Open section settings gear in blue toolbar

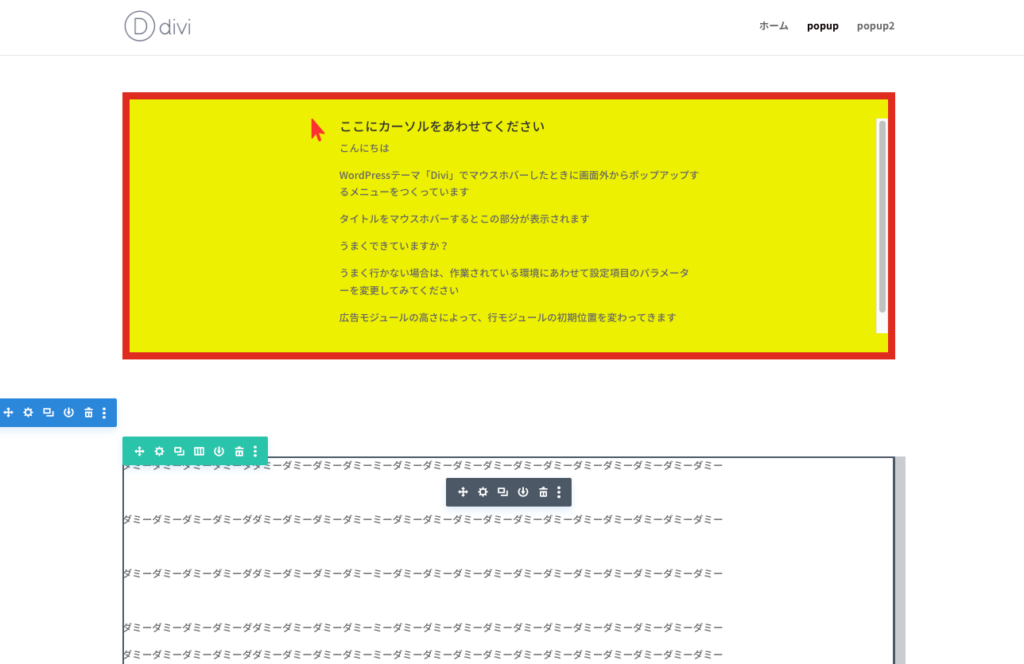pyautogui.click(x=28, y=412)
